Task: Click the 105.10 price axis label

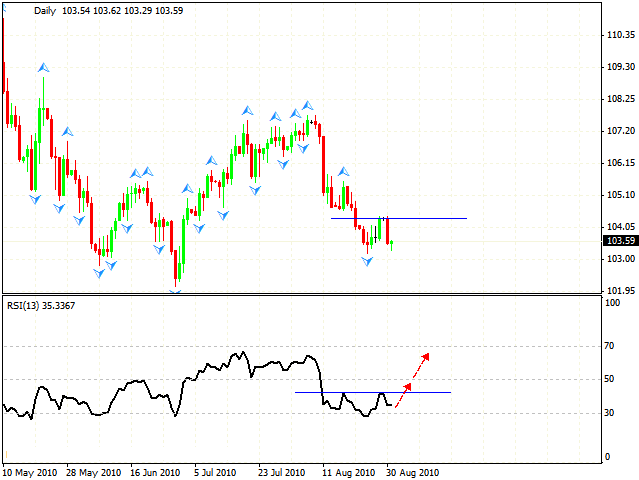Action: (621, 195)
